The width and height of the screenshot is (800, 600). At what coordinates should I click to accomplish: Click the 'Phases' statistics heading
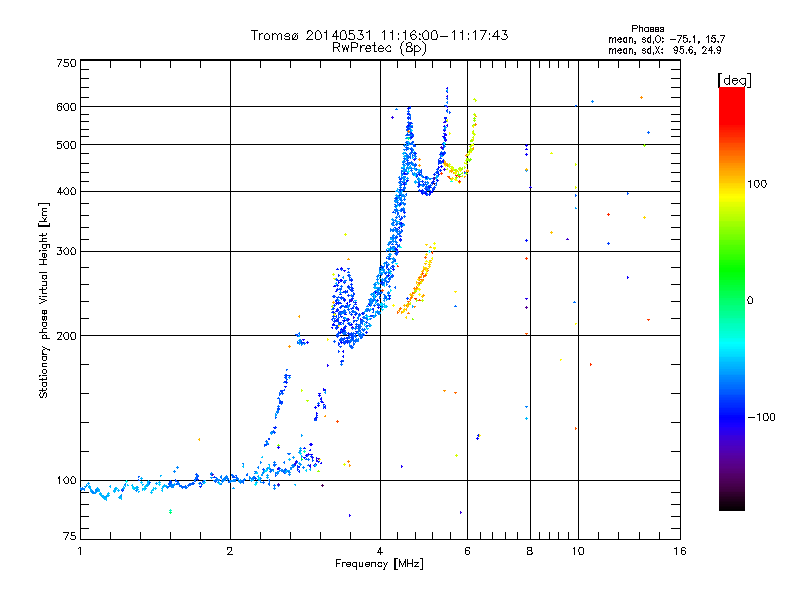pyautogui.click(x=647, y=29)
